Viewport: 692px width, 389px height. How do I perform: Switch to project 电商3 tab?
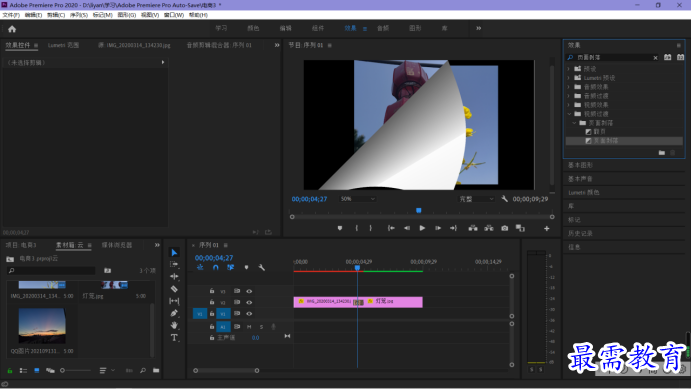tap(21, 245)
